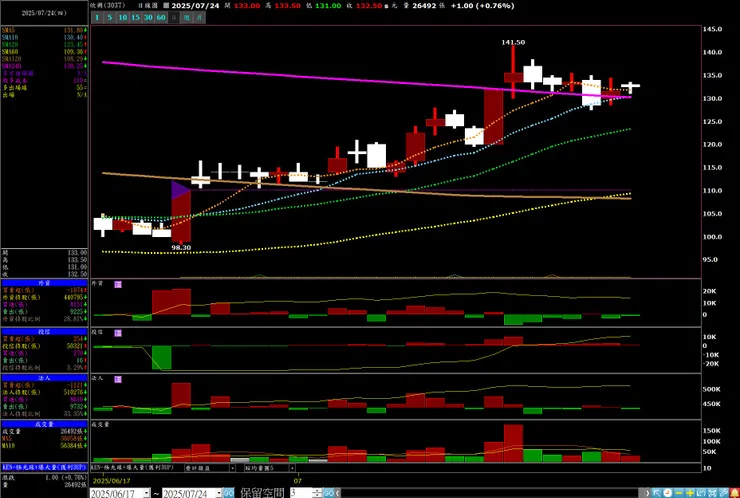Click the GO button next to end date
This screenshot has height=498, width=740.
point(228,493)
